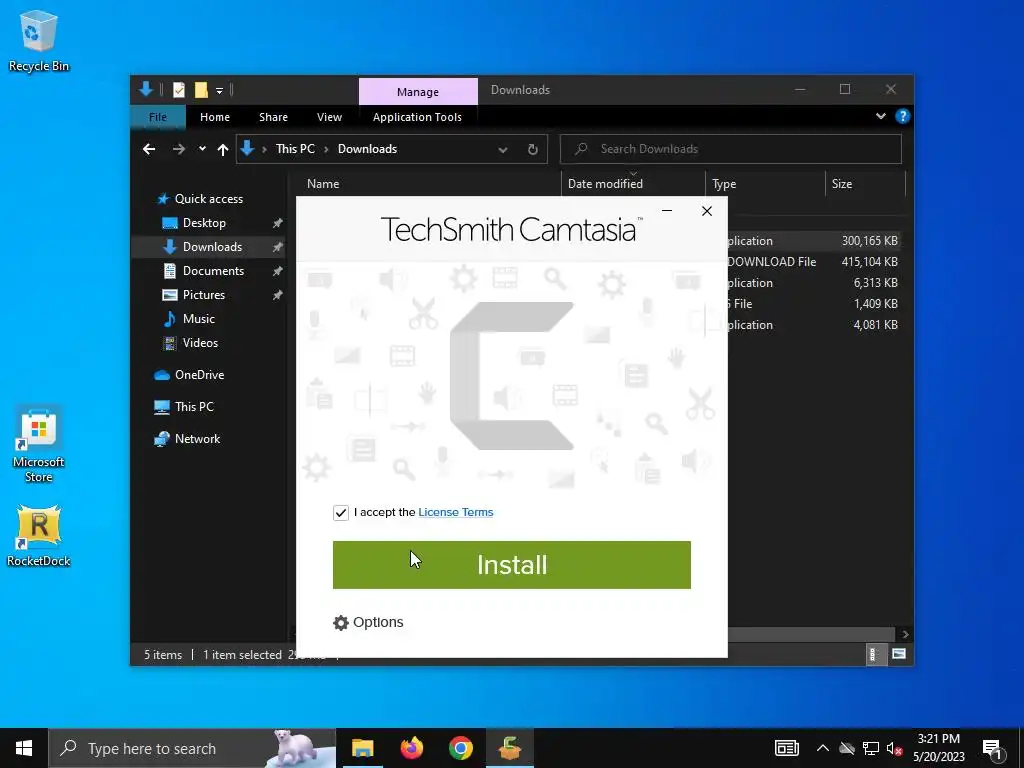This screenshot has height=768, width=1024.
Task: Switch to the Share ribbon tab
Action: [x=273, y=117]
